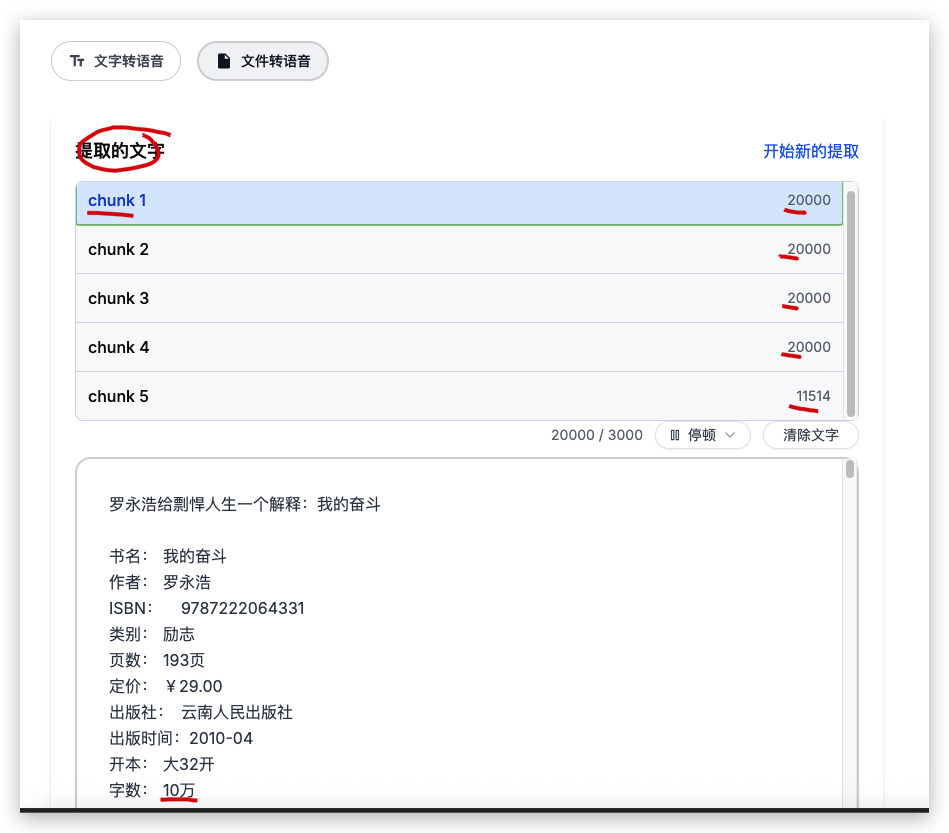Click the 作者 罗永浩 line
Screen dimensions: 949x833
160,582
